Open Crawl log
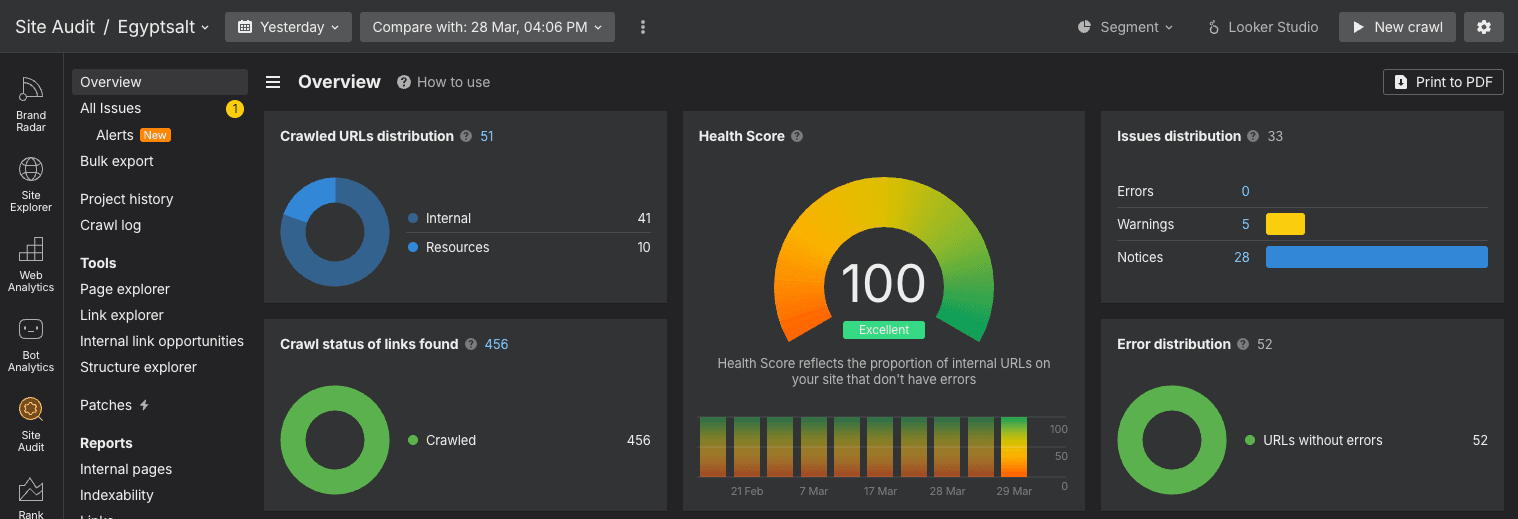This screenshot has width=1518, height=519. (110, 225)
